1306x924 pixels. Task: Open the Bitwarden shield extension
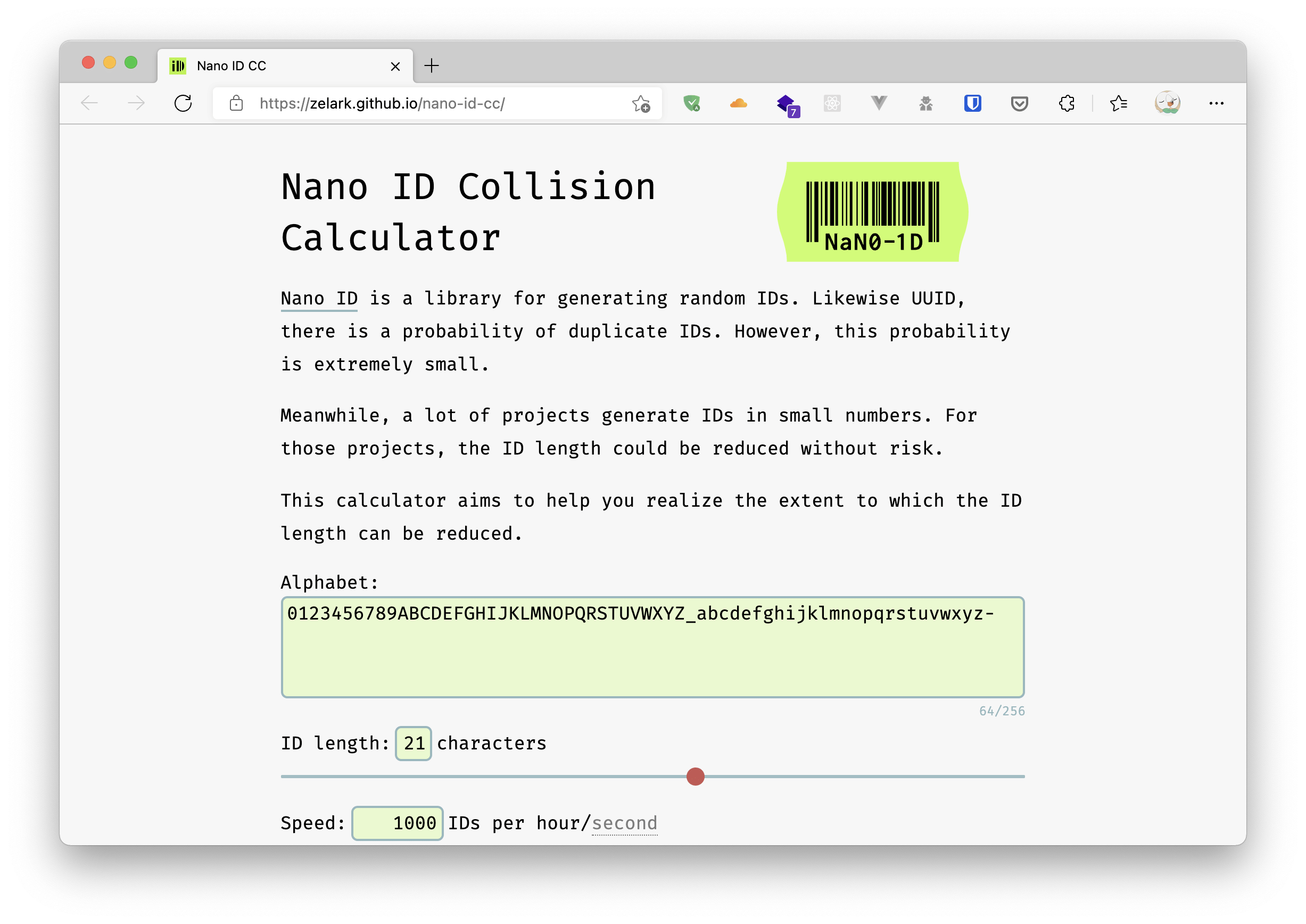pos(973,103)
